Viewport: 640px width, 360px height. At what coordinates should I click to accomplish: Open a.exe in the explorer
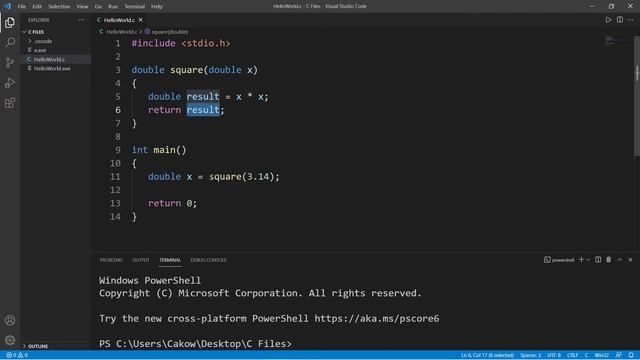[40, 50]
